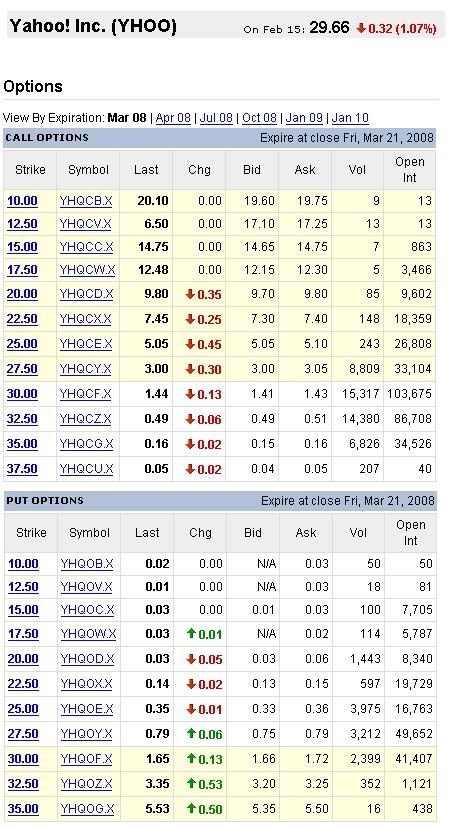The width and height of the screenshot is (453, 829).
Task: Open call symbol YHQCB.X
Action: coord(86,201)
